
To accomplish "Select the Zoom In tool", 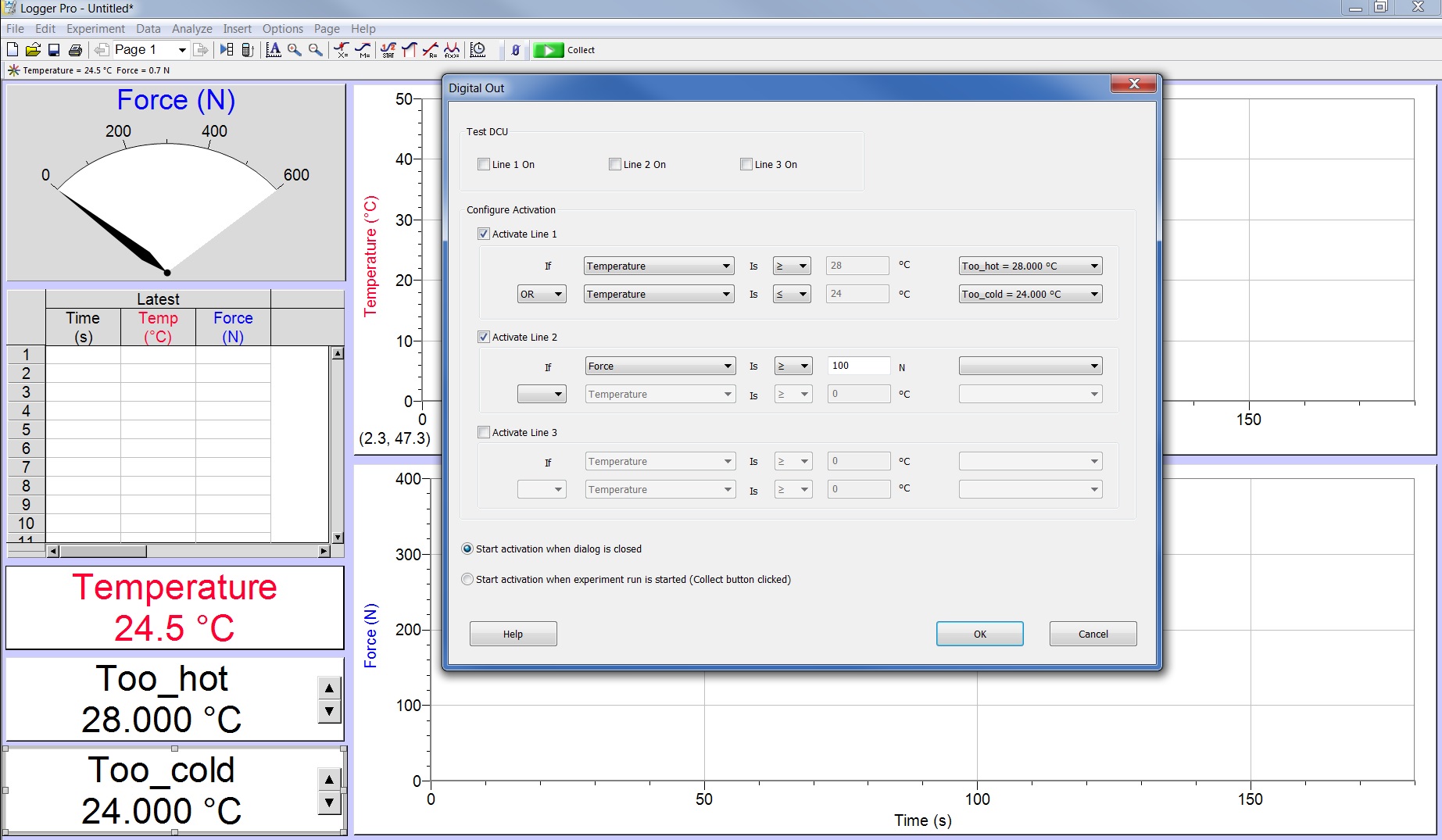I will 295,49.
